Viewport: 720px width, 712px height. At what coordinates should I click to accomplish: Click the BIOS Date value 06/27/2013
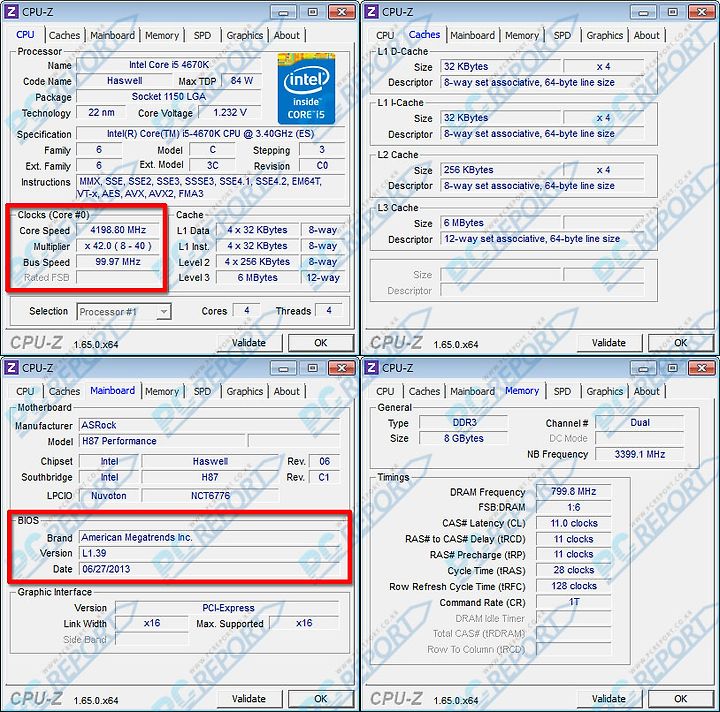click(209, 569)
